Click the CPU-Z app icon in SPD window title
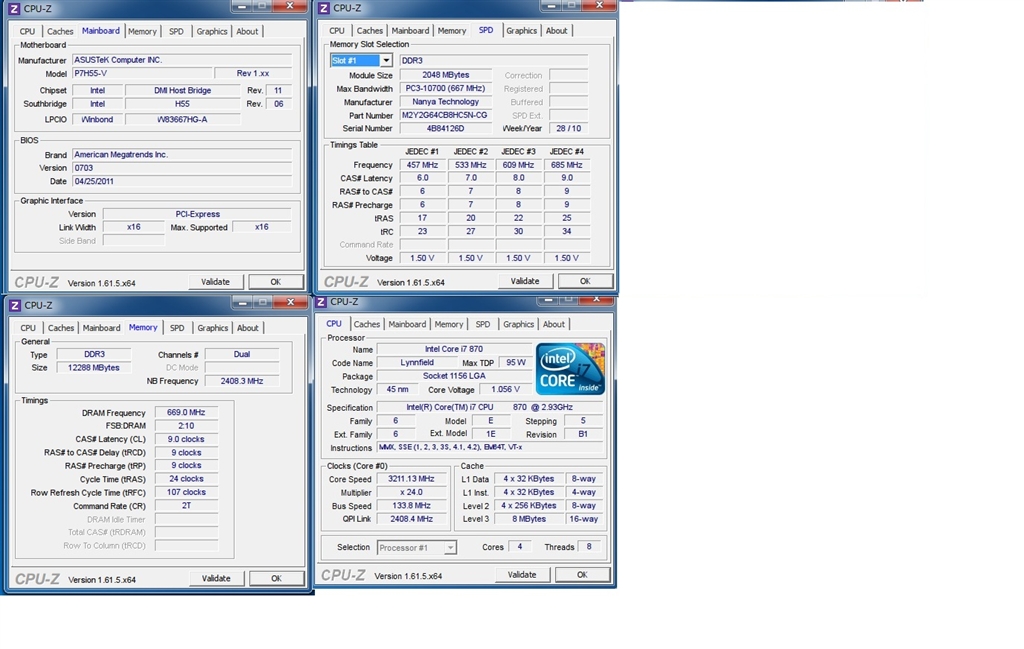Image resolution: width=1024 pixels, height=649 pixels. point(324,8)
